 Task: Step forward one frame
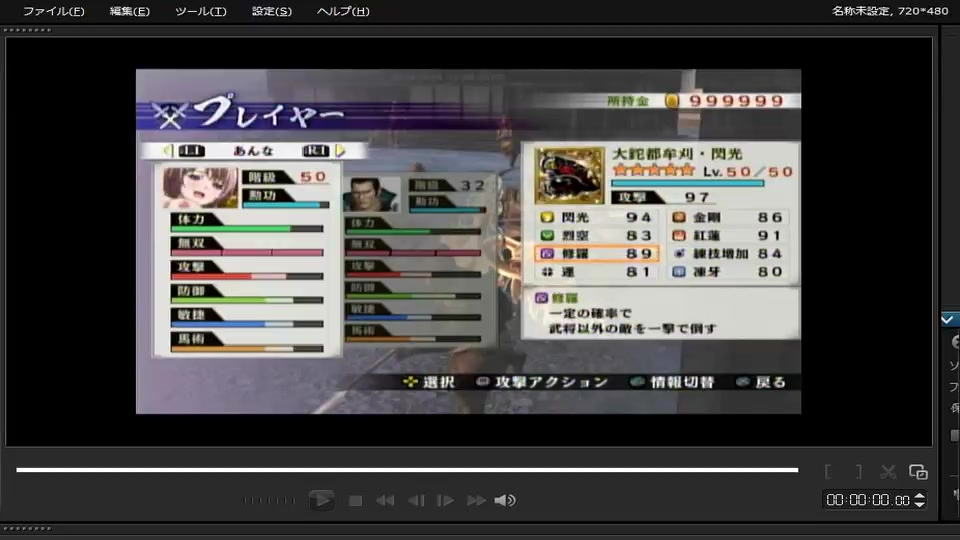[445, 501]
